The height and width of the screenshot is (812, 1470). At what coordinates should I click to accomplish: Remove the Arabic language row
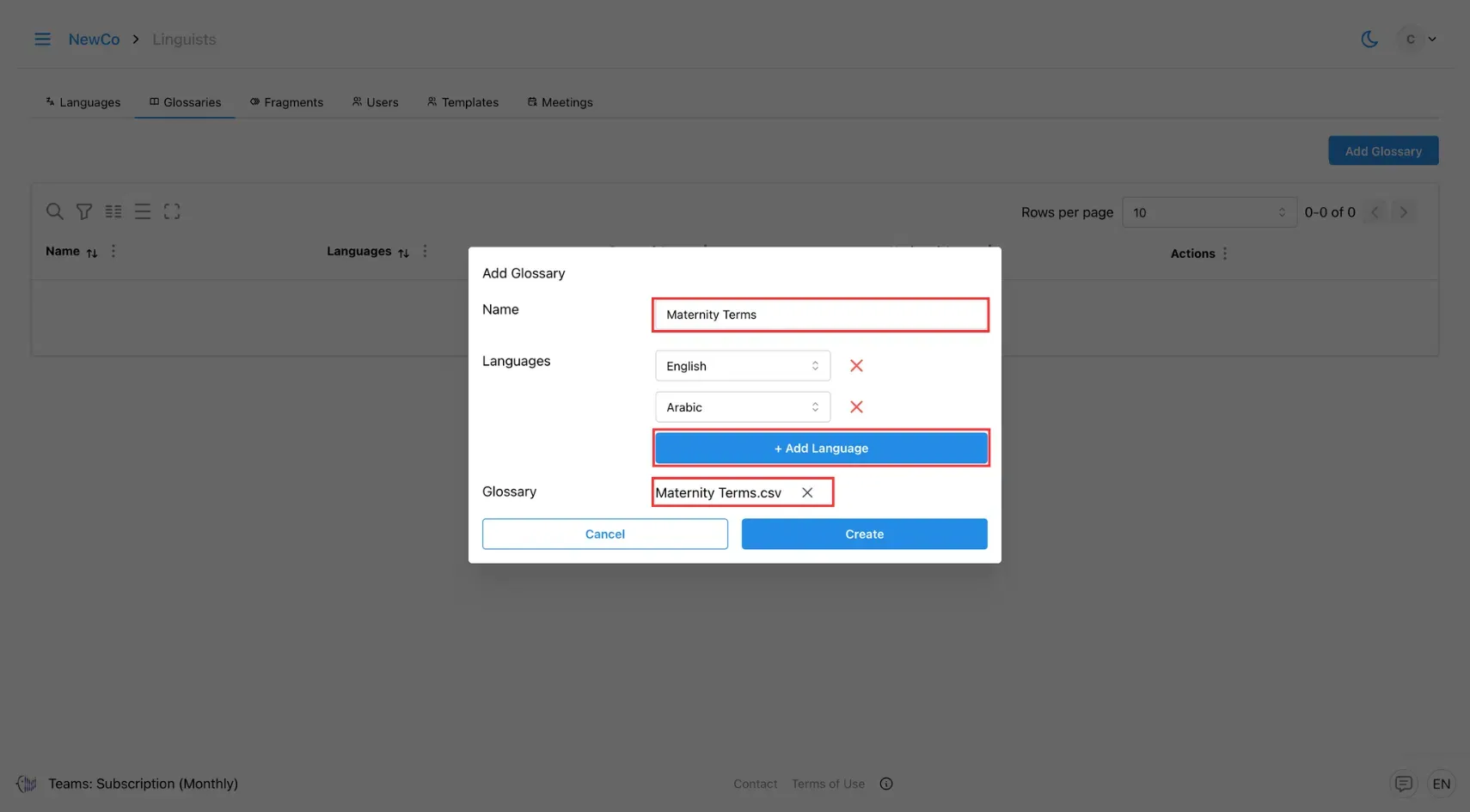[856, 407]
